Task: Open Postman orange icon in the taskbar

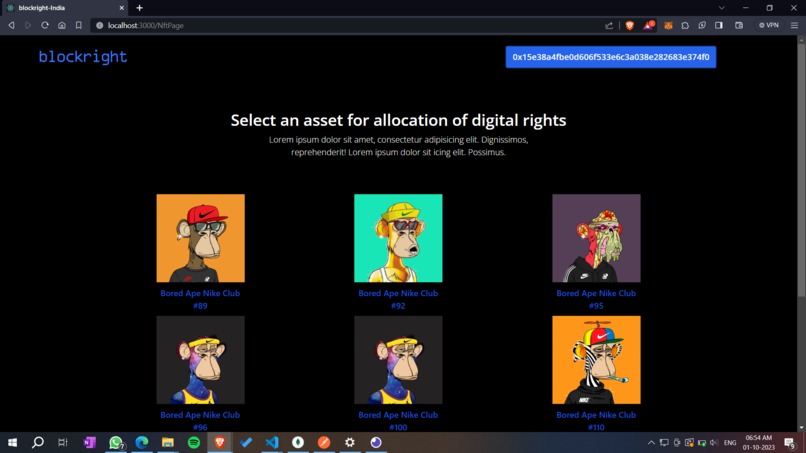Action: [324, 442]
